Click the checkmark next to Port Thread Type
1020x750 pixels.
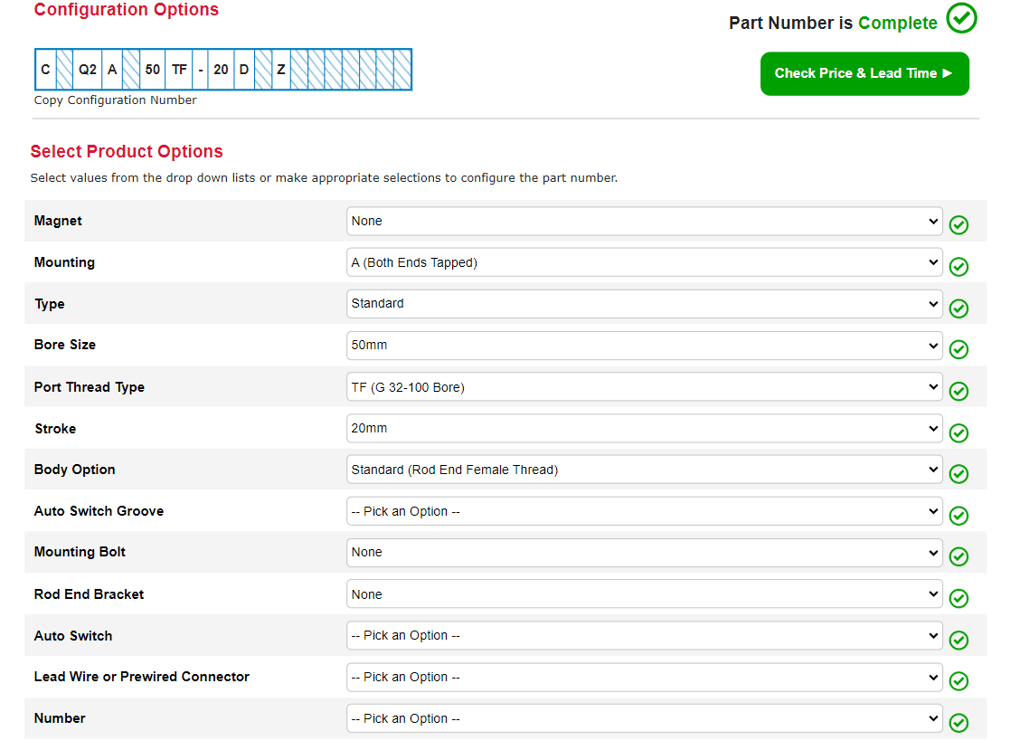pos(958,391)
